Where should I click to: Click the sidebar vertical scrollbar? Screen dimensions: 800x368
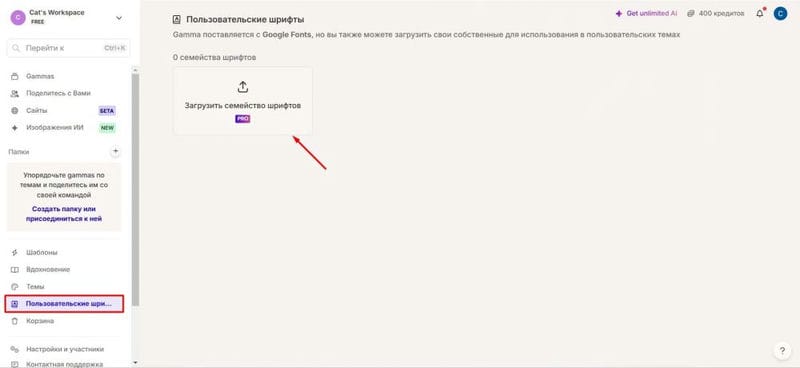click(135, 189)
